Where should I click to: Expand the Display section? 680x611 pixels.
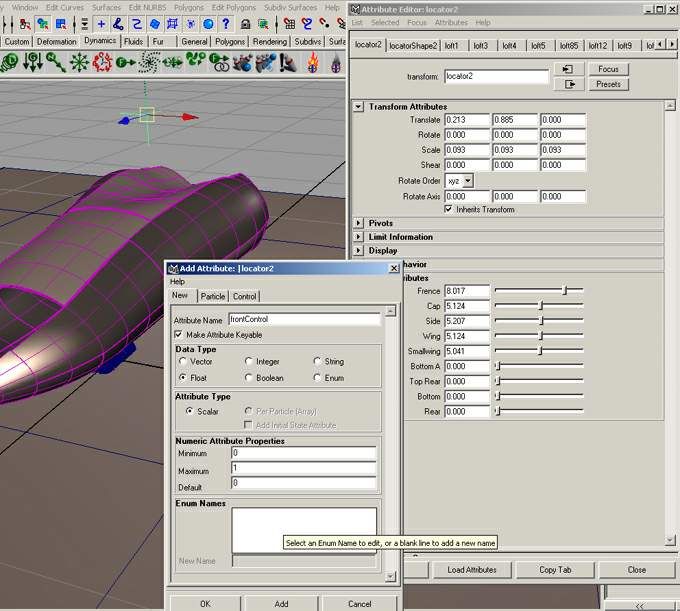coord(358,251)
